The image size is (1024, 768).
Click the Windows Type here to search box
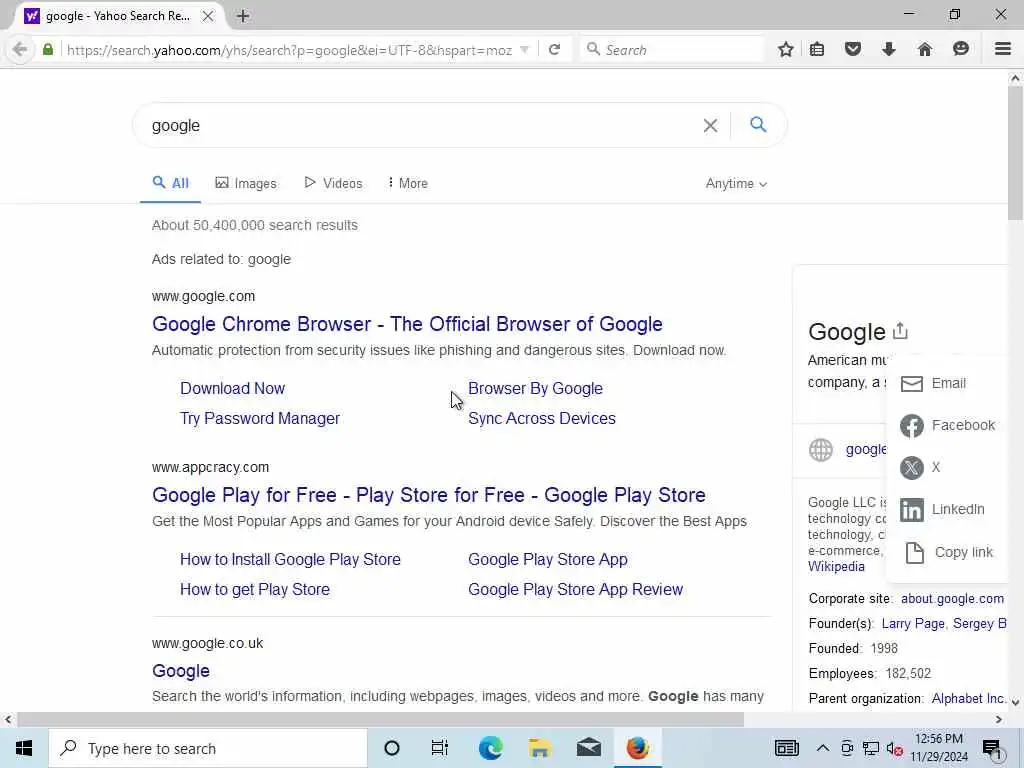(x=208, y=748)
